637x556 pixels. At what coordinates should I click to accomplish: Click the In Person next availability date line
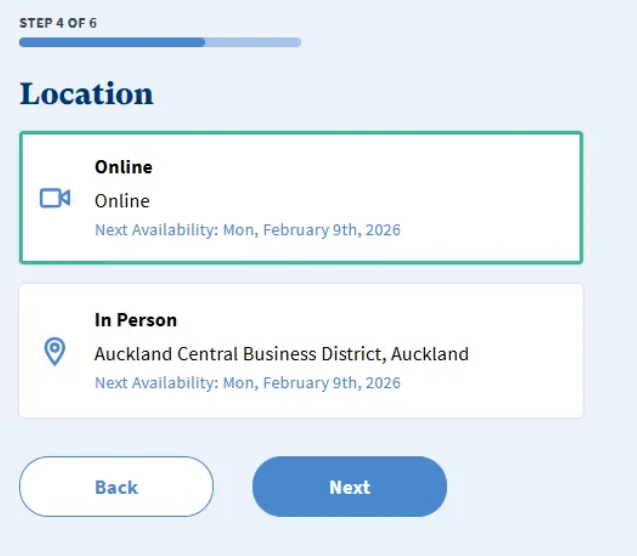pyautogui.click(x=247, y=383)
